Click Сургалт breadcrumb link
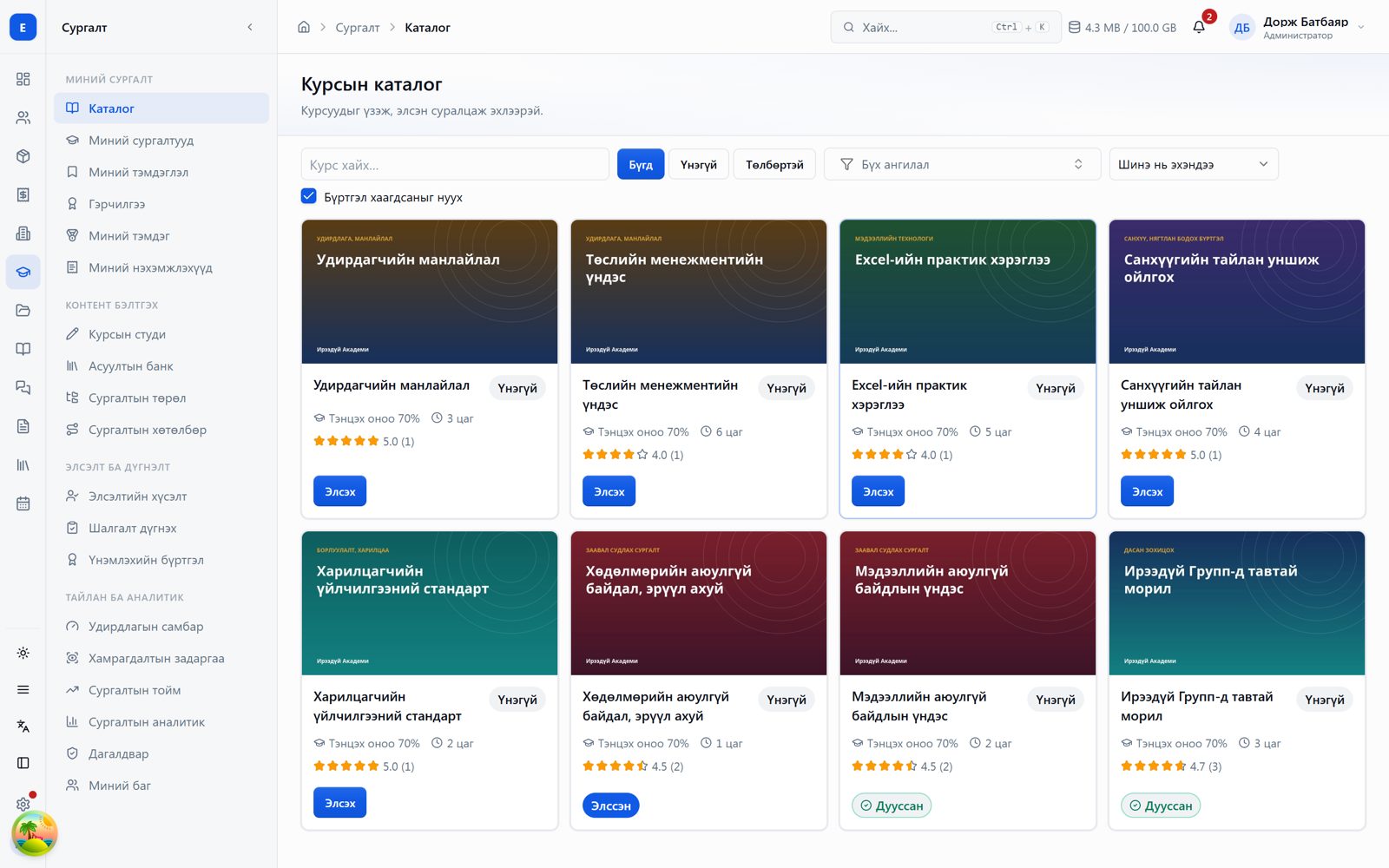1389x868 pixels. click(x=358, y=28)
